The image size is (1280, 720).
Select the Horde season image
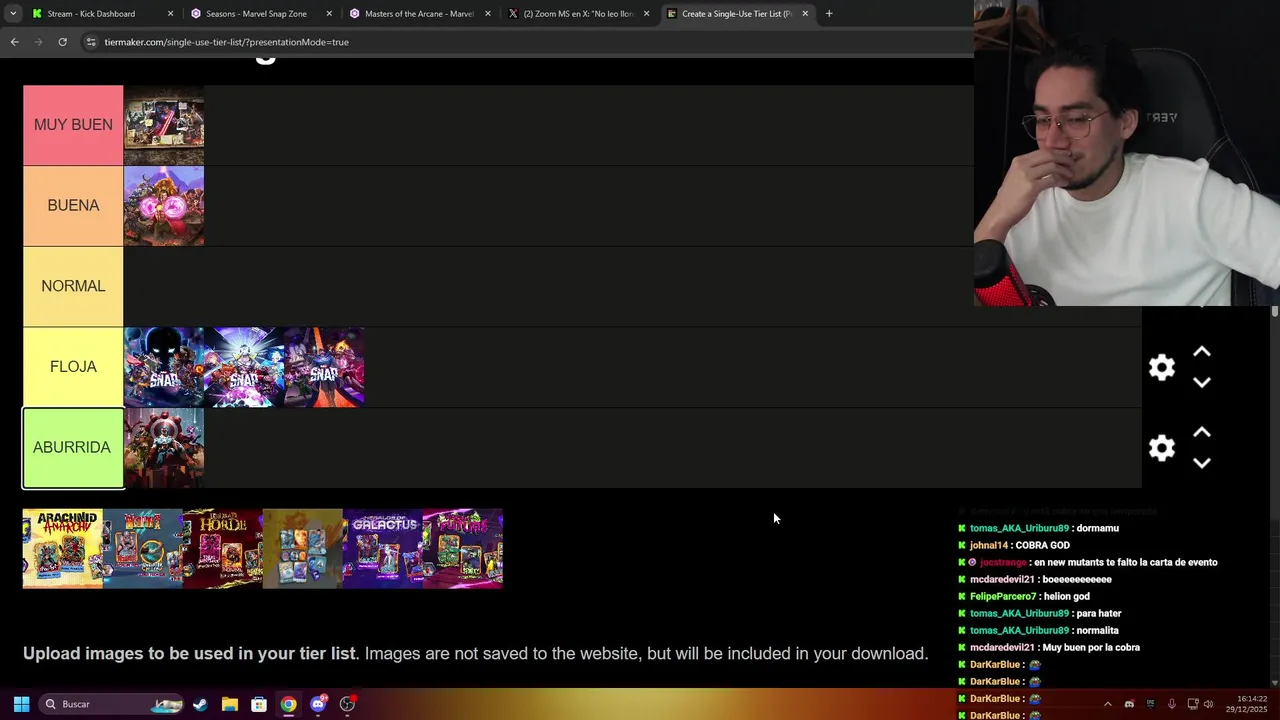point(223,549)
